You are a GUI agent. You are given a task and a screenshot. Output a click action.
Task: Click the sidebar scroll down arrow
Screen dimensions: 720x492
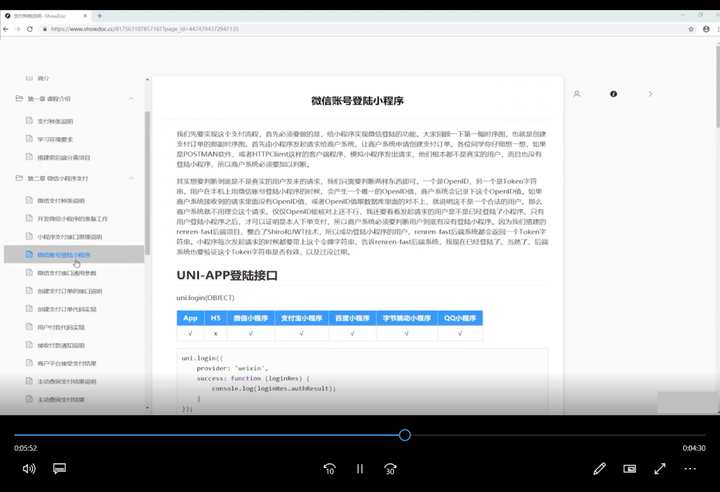pos(147,407)
